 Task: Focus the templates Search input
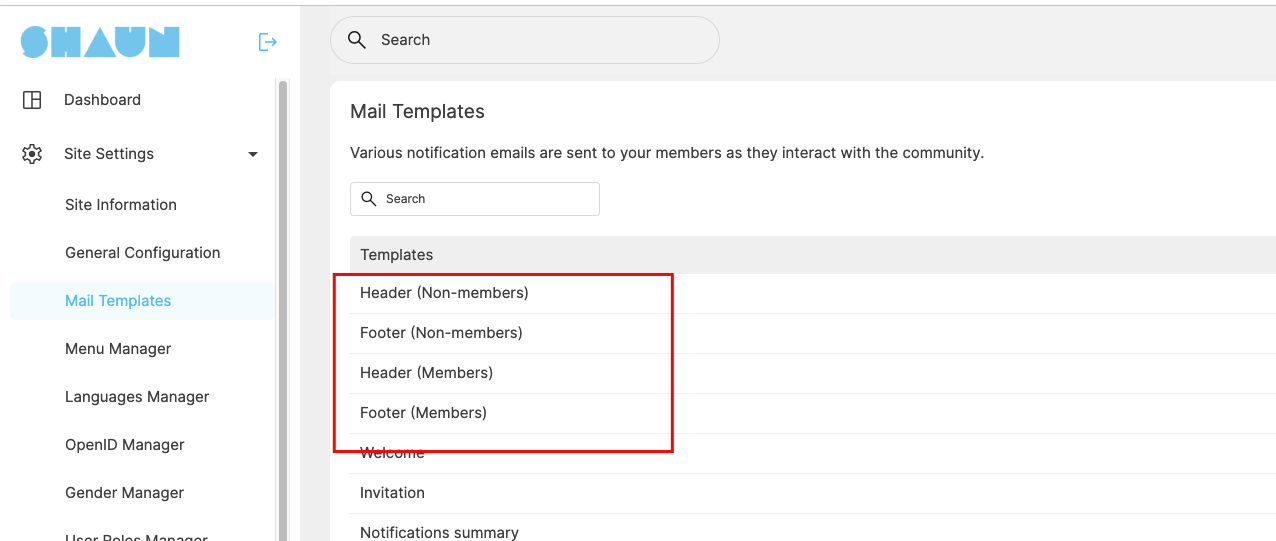click(x=475, y=199)
